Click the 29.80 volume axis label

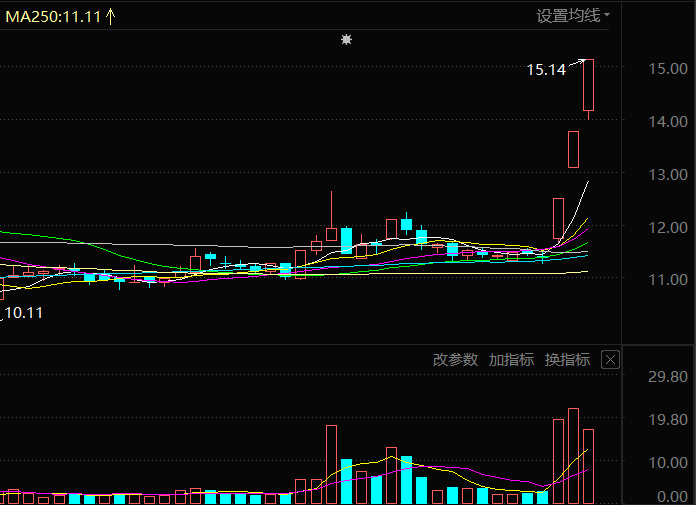coord(668,377)
